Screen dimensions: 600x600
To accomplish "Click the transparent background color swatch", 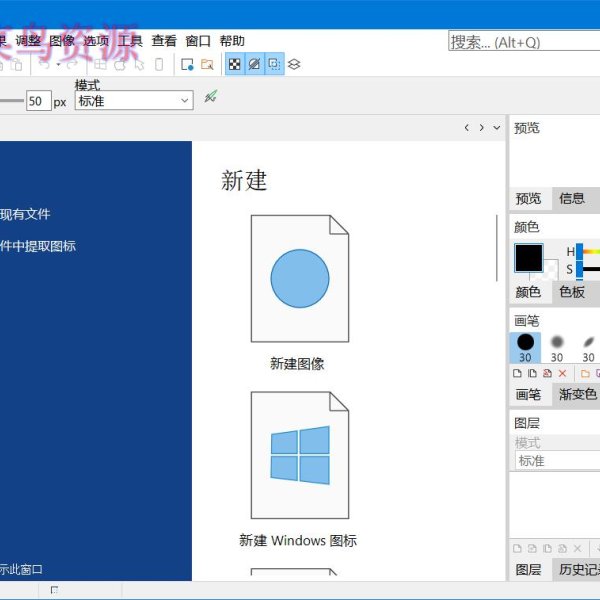I will tap(551, 270).
